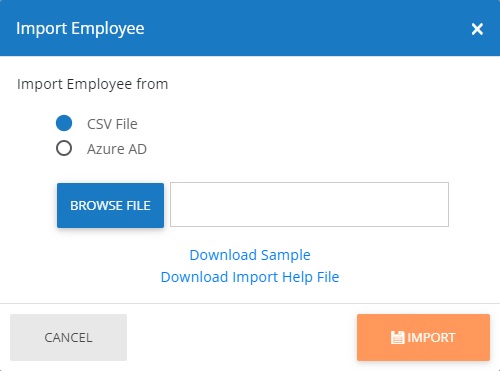Click the blue dialog header bar
Viewport: 500px width, 371px height.
point(250,28)
